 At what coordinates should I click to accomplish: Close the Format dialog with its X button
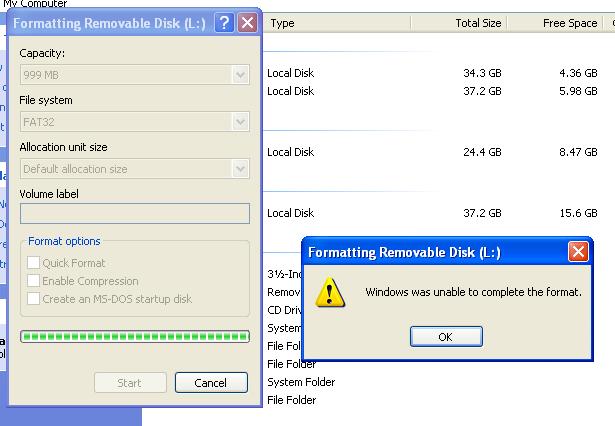247,23
